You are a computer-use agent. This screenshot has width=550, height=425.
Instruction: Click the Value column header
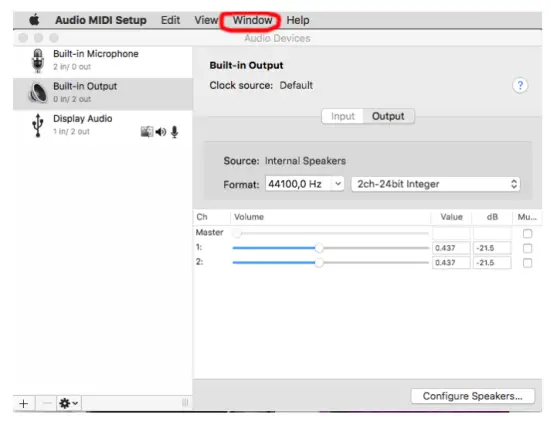pos(451,217)
